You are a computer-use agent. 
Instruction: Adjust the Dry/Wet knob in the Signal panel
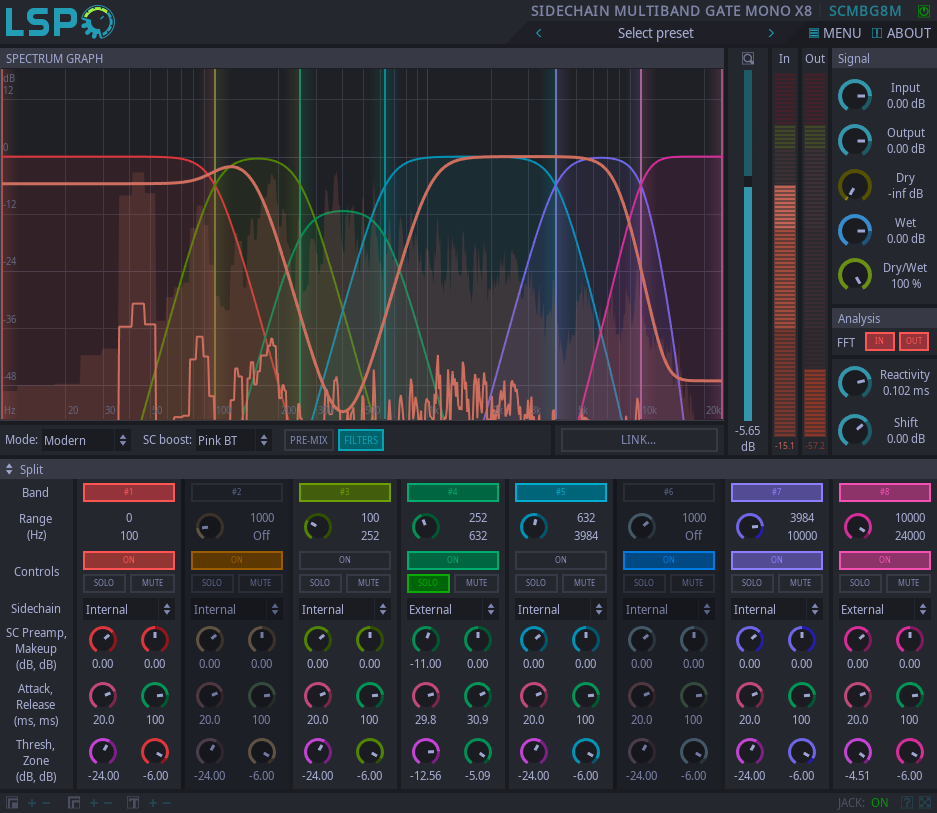(x=855, y=274)
